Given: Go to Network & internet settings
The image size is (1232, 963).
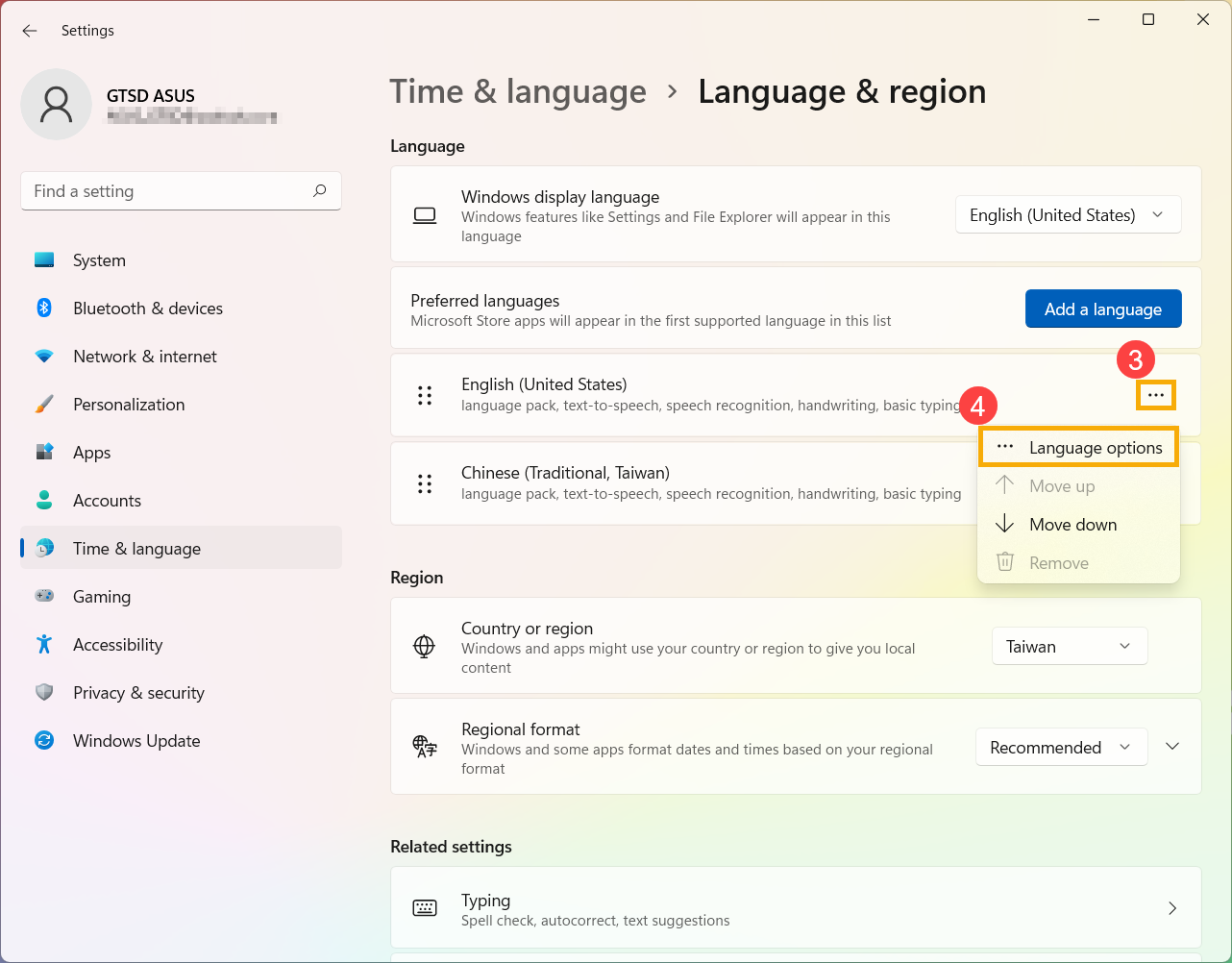Looking at the screenshot, I should [x=144, y=357].
